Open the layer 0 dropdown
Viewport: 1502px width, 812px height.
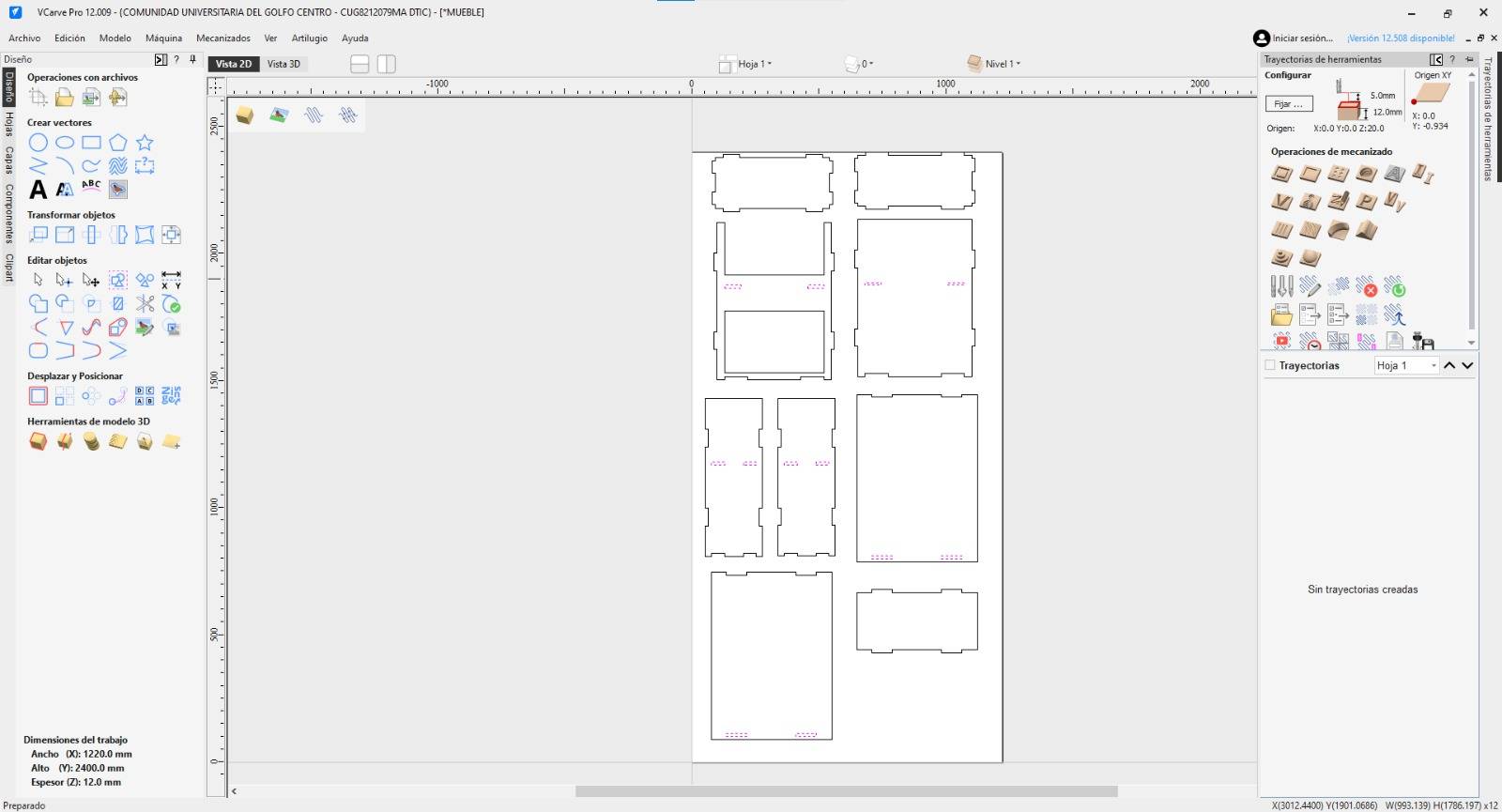(x=859, y=64)
